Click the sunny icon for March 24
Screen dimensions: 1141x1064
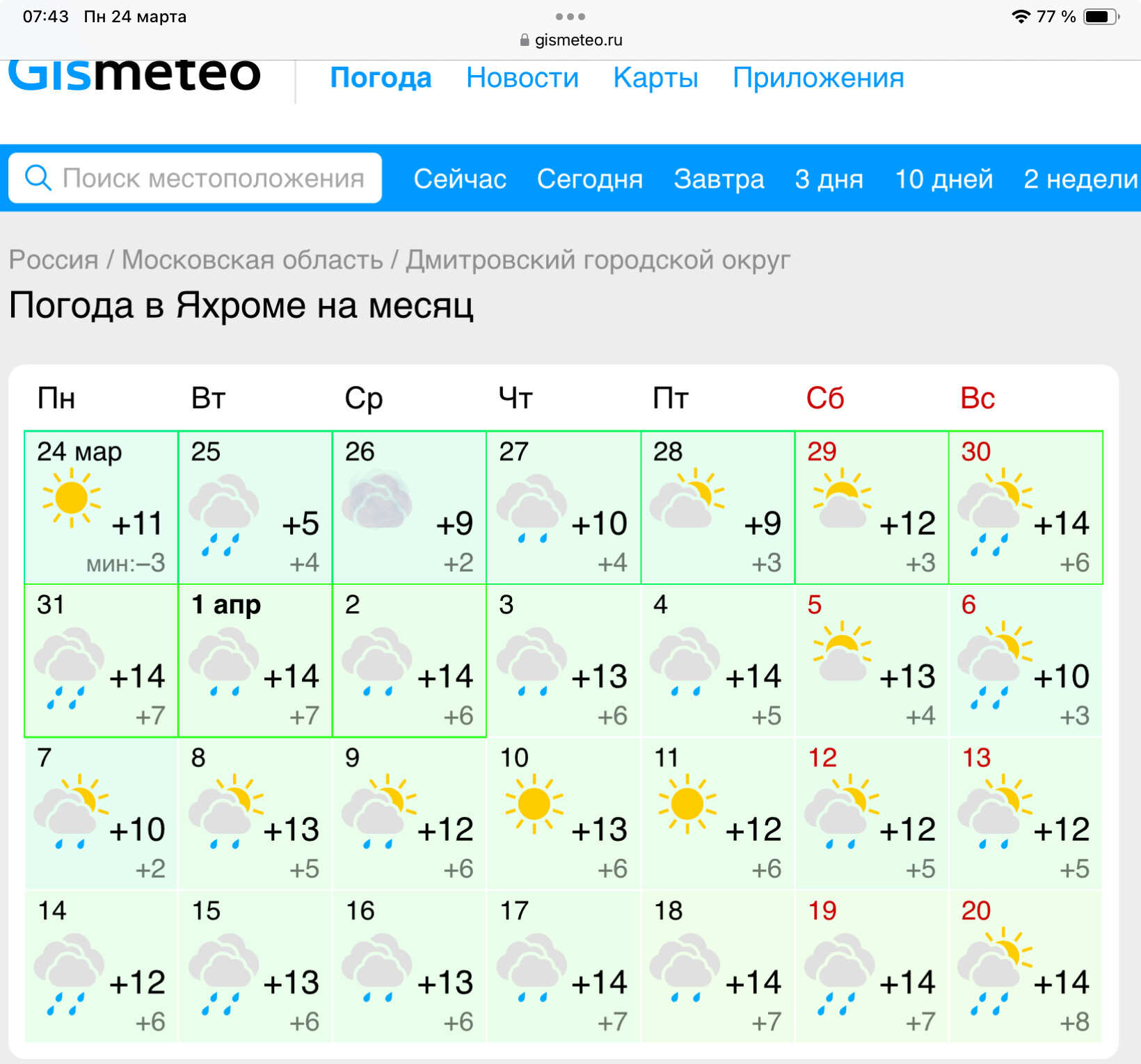pos(72,498)
